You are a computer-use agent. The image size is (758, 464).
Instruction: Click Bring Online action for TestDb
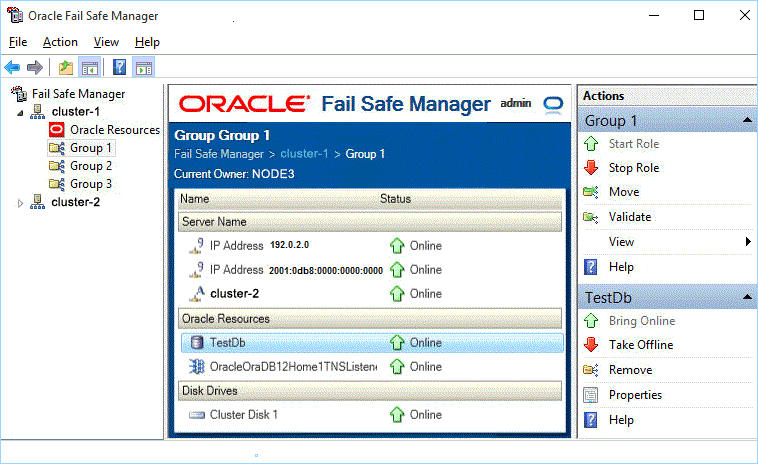(x=642, y=320)
